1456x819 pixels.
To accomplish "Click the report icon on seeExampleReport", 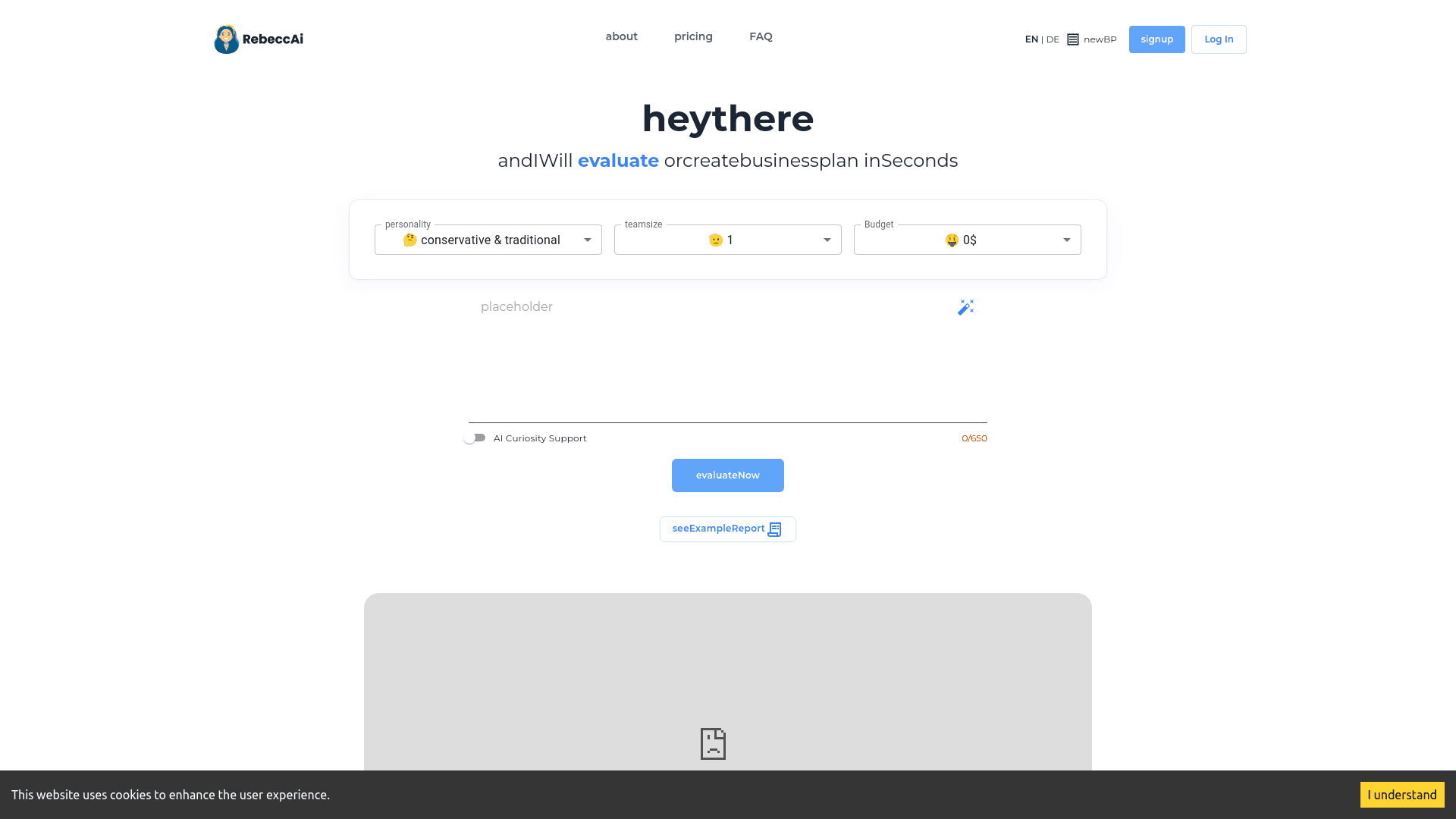I will (774, 529).
